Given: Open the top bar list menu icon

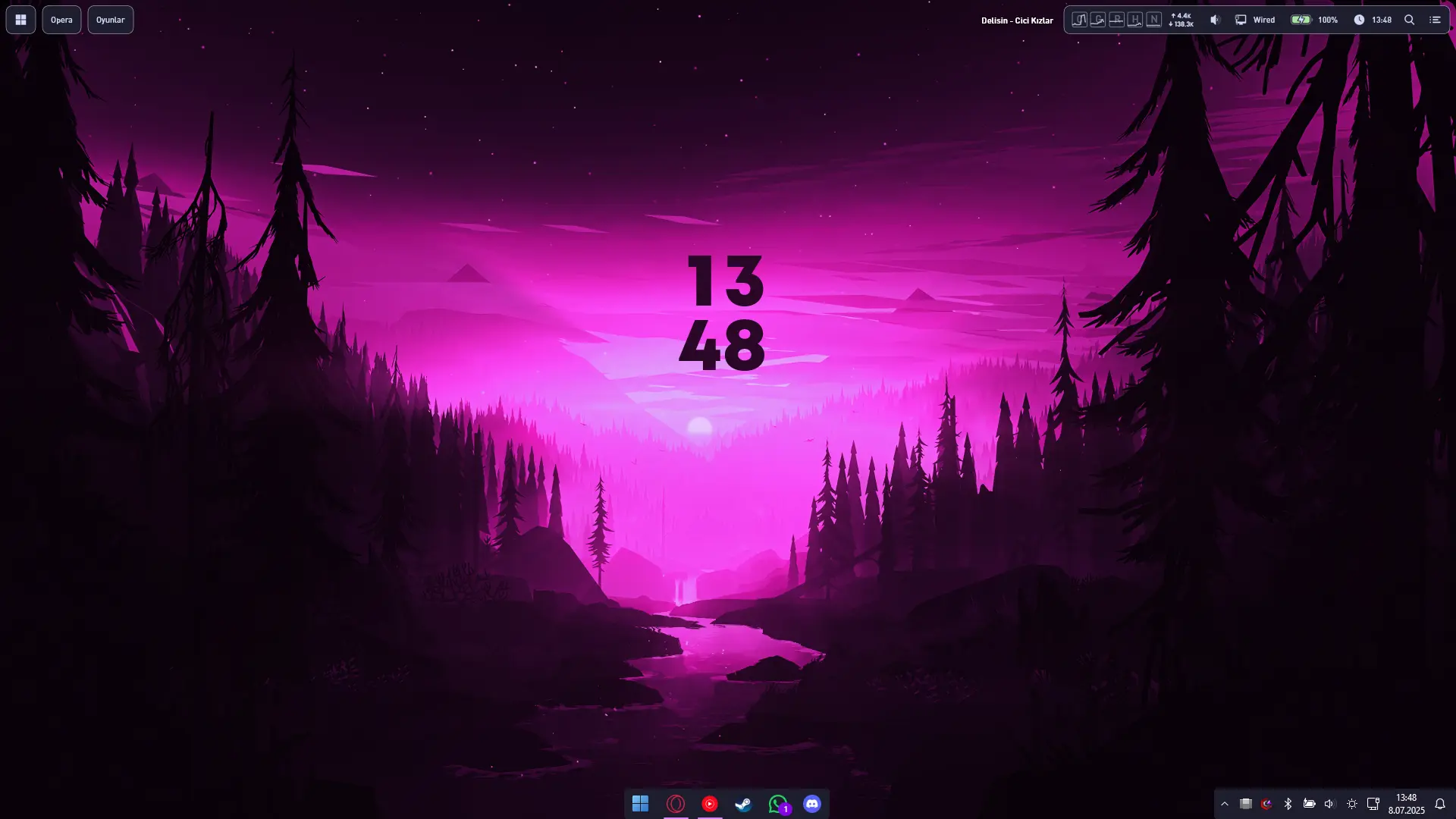Looking at the screenshot, I should [x=1435, y=20].
